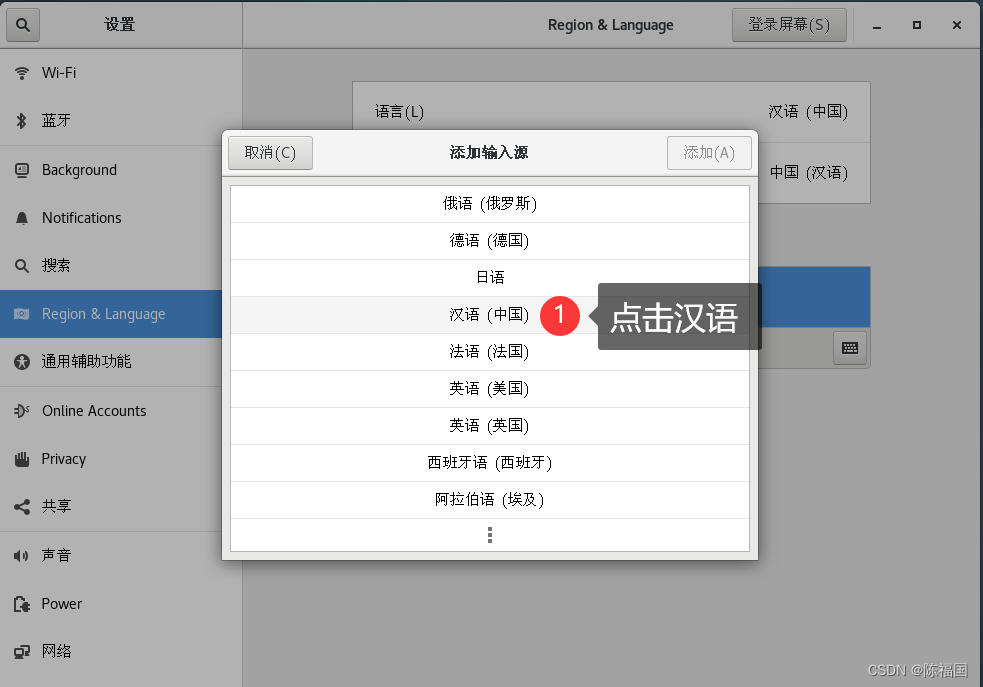
Task: Choose 汉语 (中国) in the list
Action: 490,315
